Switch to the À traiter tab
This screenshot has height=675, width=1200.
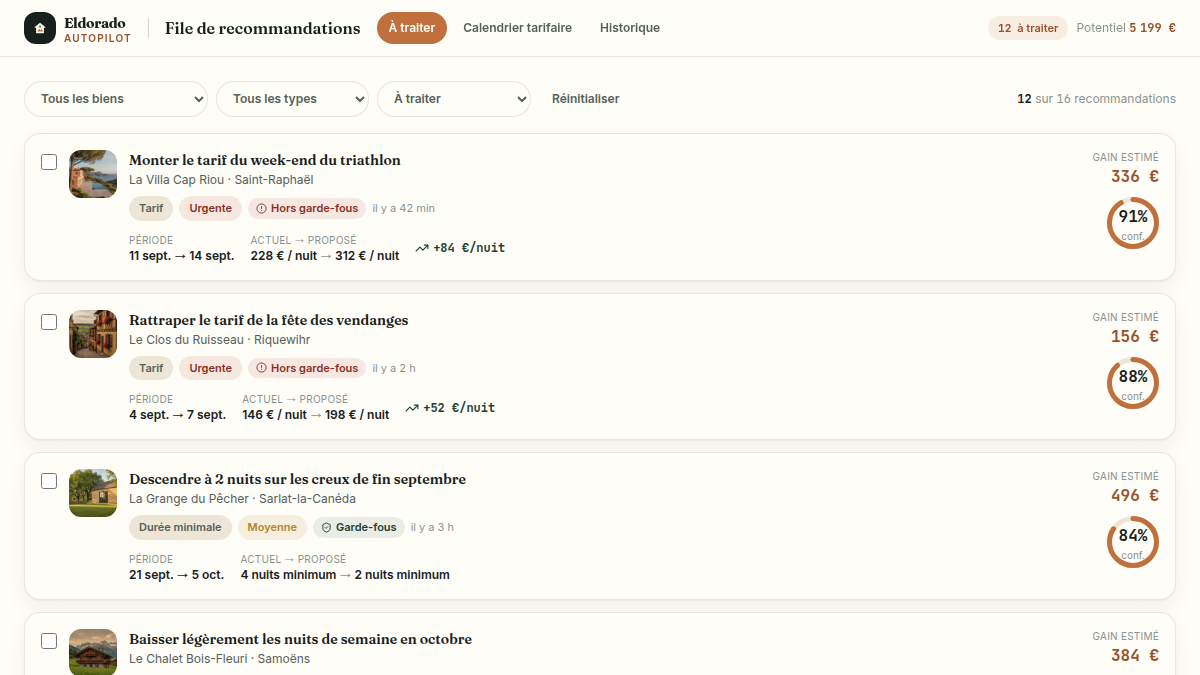click(x=412, y=28)
